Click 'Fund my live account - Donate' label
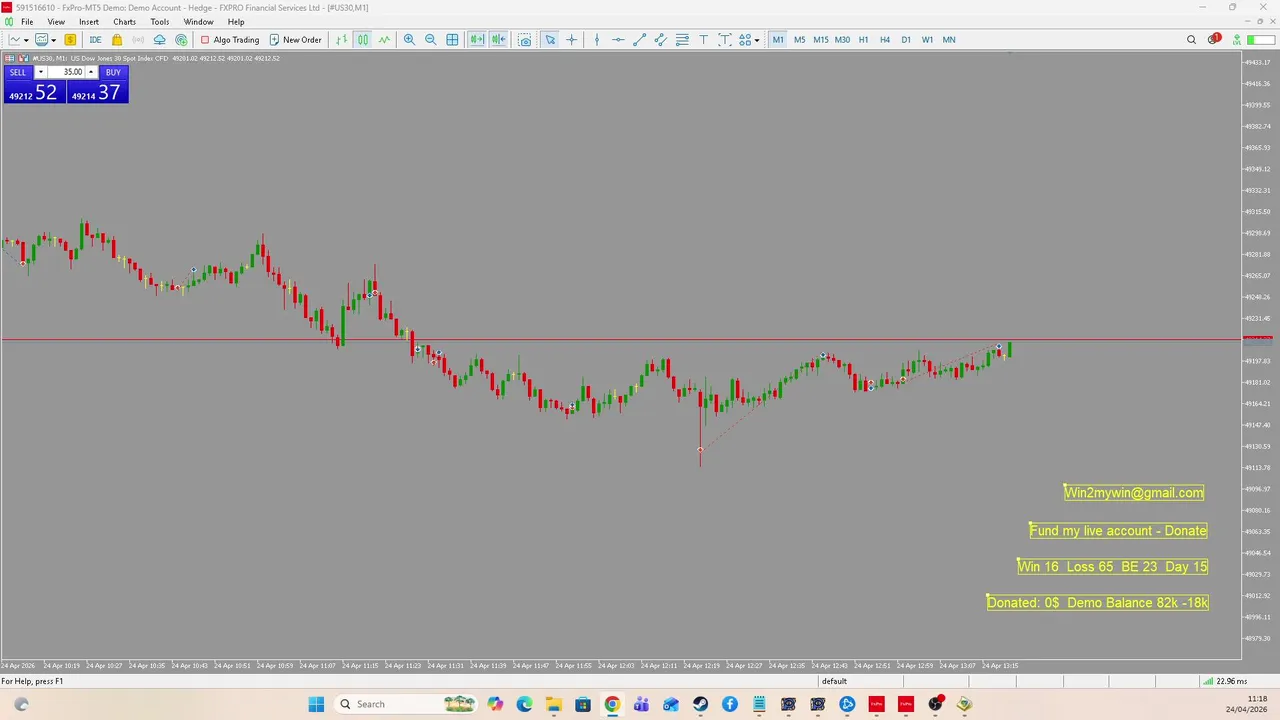This screenshot has width=1280, height=720. click(1118, 530)
